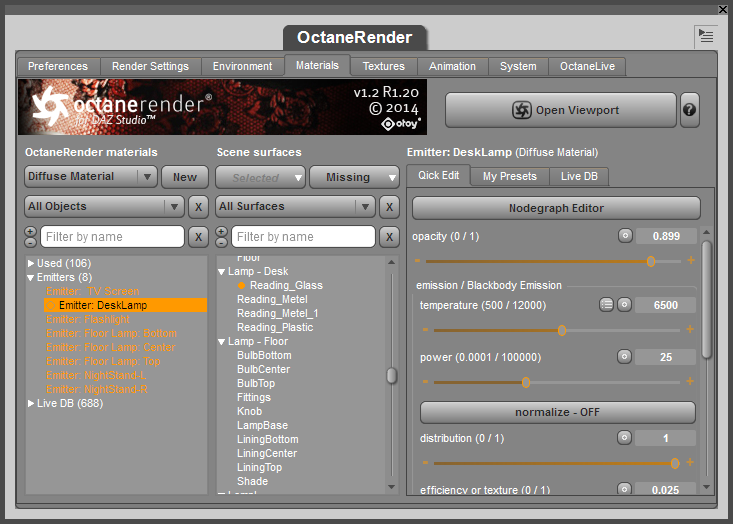Image resolution: width=733 pixels, height=524 pixels.
Task: Increase temperature with the plus icon
Action: pyautogui.click(x=690, y=330)
